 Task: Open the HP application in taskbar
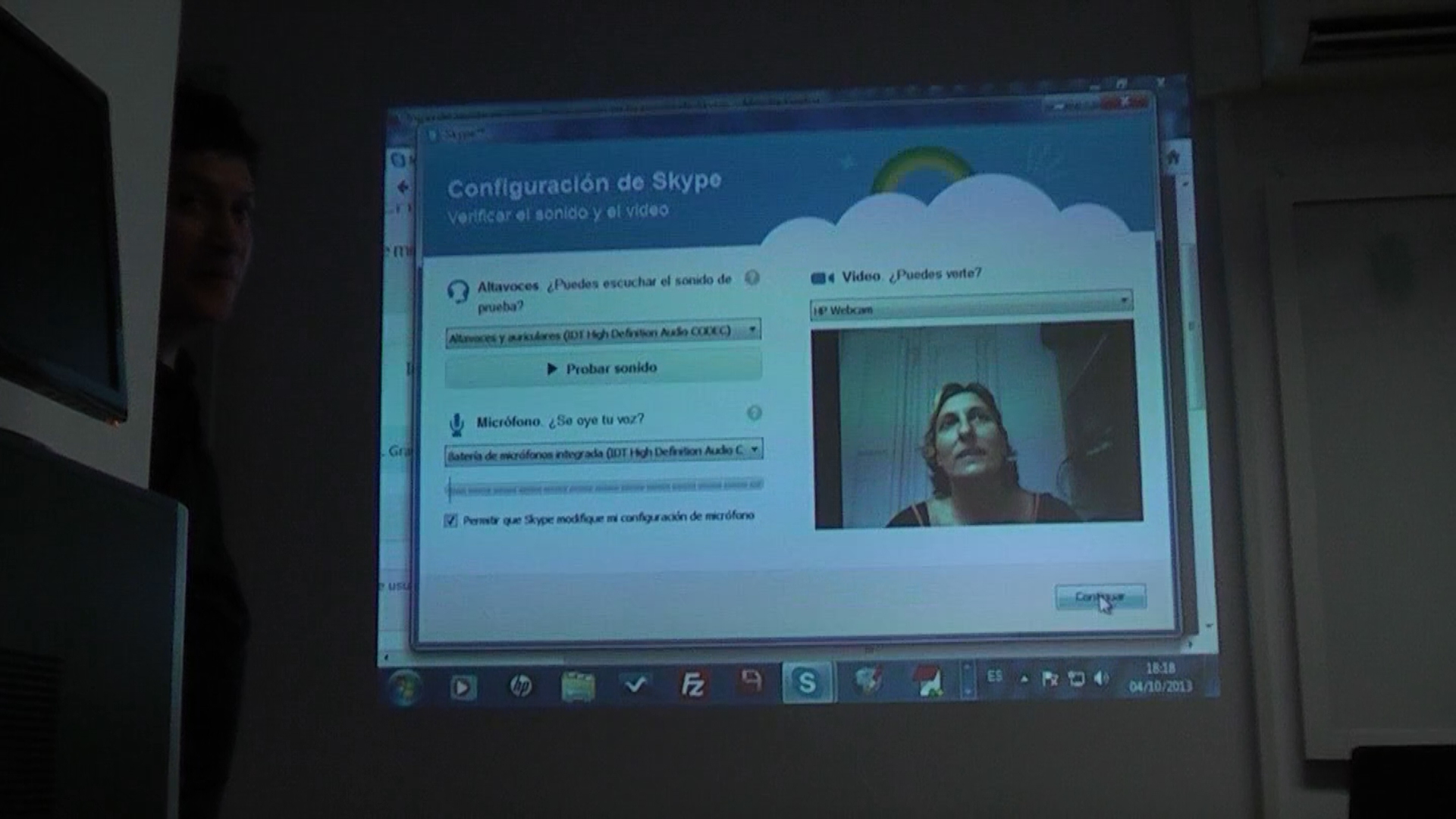tap(520, 686)
